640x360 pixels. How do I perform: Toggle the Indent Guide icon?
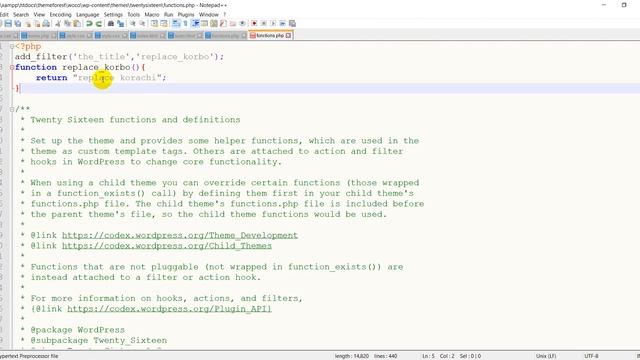pos(196,24)
